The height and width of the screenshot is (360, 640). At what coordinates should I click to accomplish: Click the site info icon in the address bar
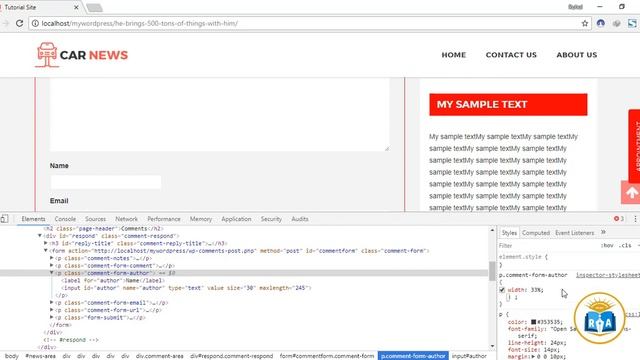[35, 23]
